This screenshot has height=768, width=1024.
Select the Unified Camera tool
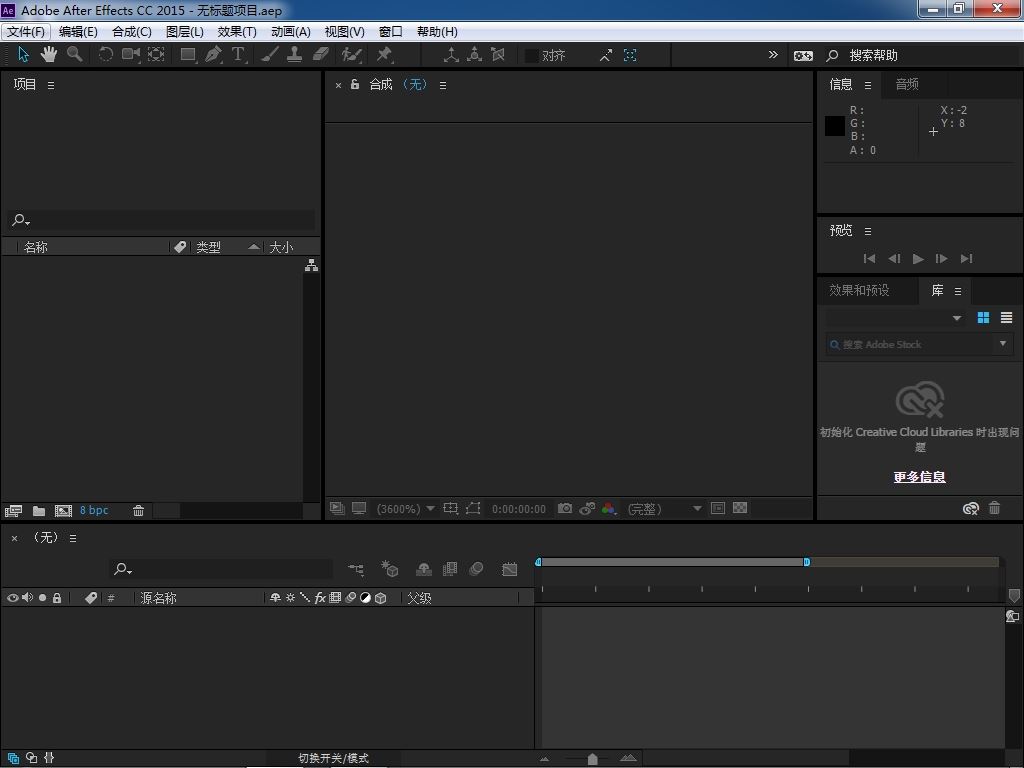pyautogui.click(x=131, y=55)
